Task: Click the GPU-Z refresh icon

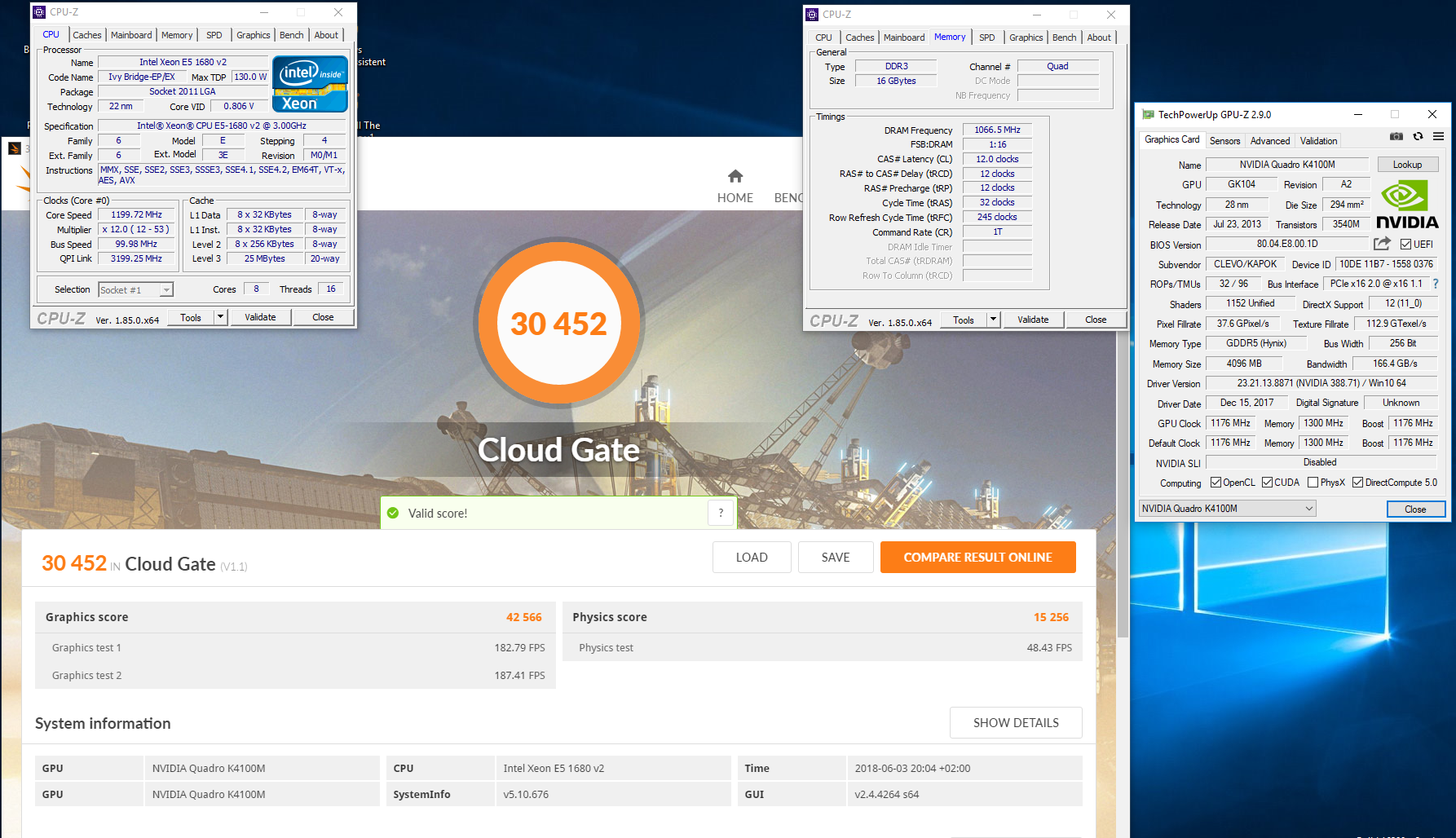Action: click(x=1418, y=136)
